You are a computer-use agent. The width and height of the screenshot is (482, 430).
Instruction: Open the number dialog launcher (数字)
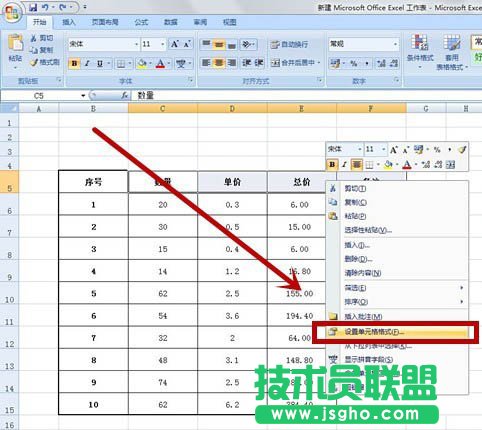pyautogui.click(x=396, y=80)
